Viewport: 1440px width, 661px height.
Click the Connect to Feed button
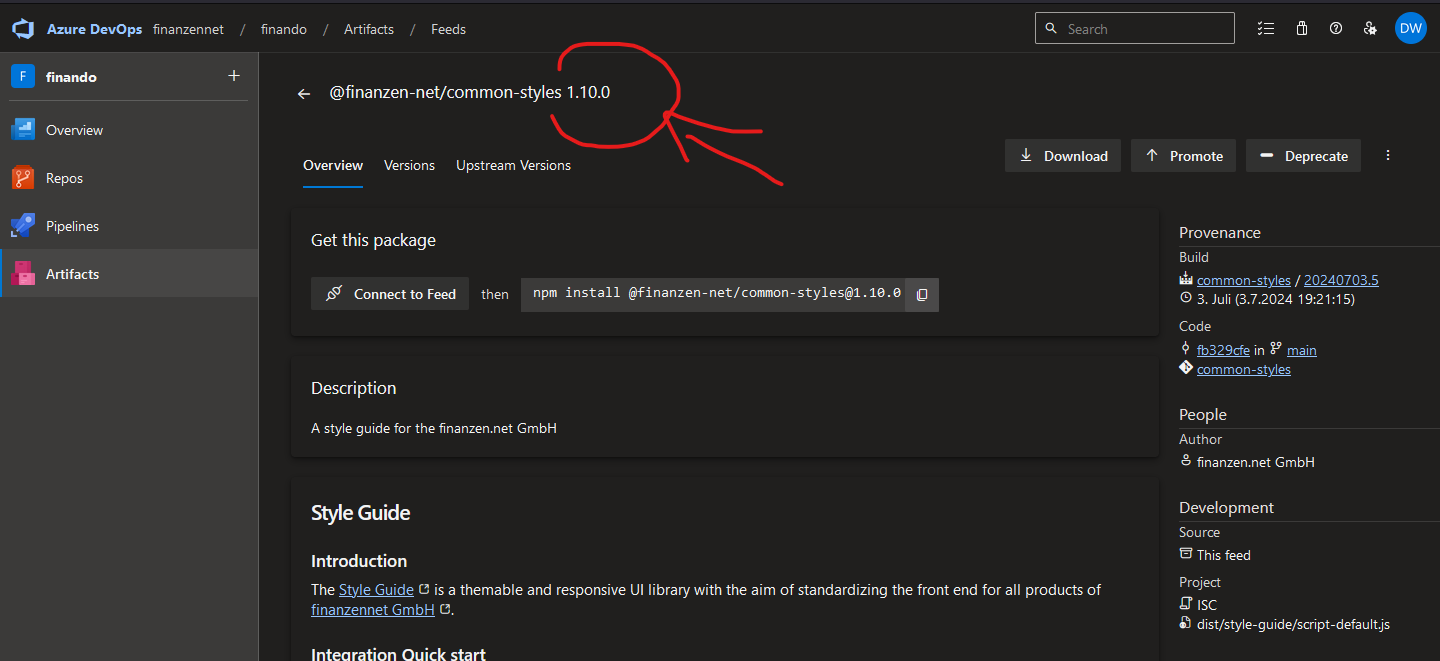pyautogui.click(x=390, y=294)
